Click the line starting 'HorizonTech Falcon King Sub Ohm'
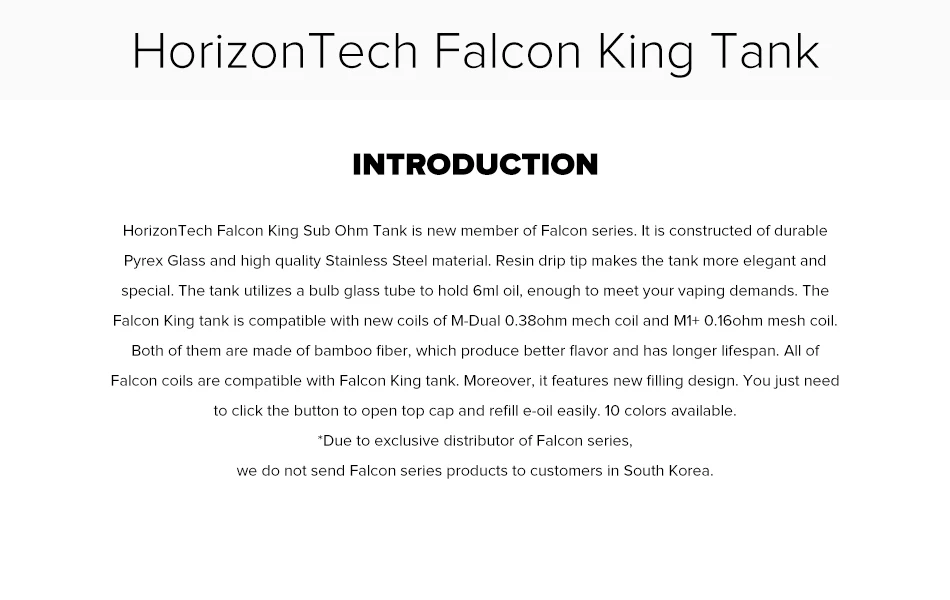The width and height of the screenshot is (950, 600). 475,231
